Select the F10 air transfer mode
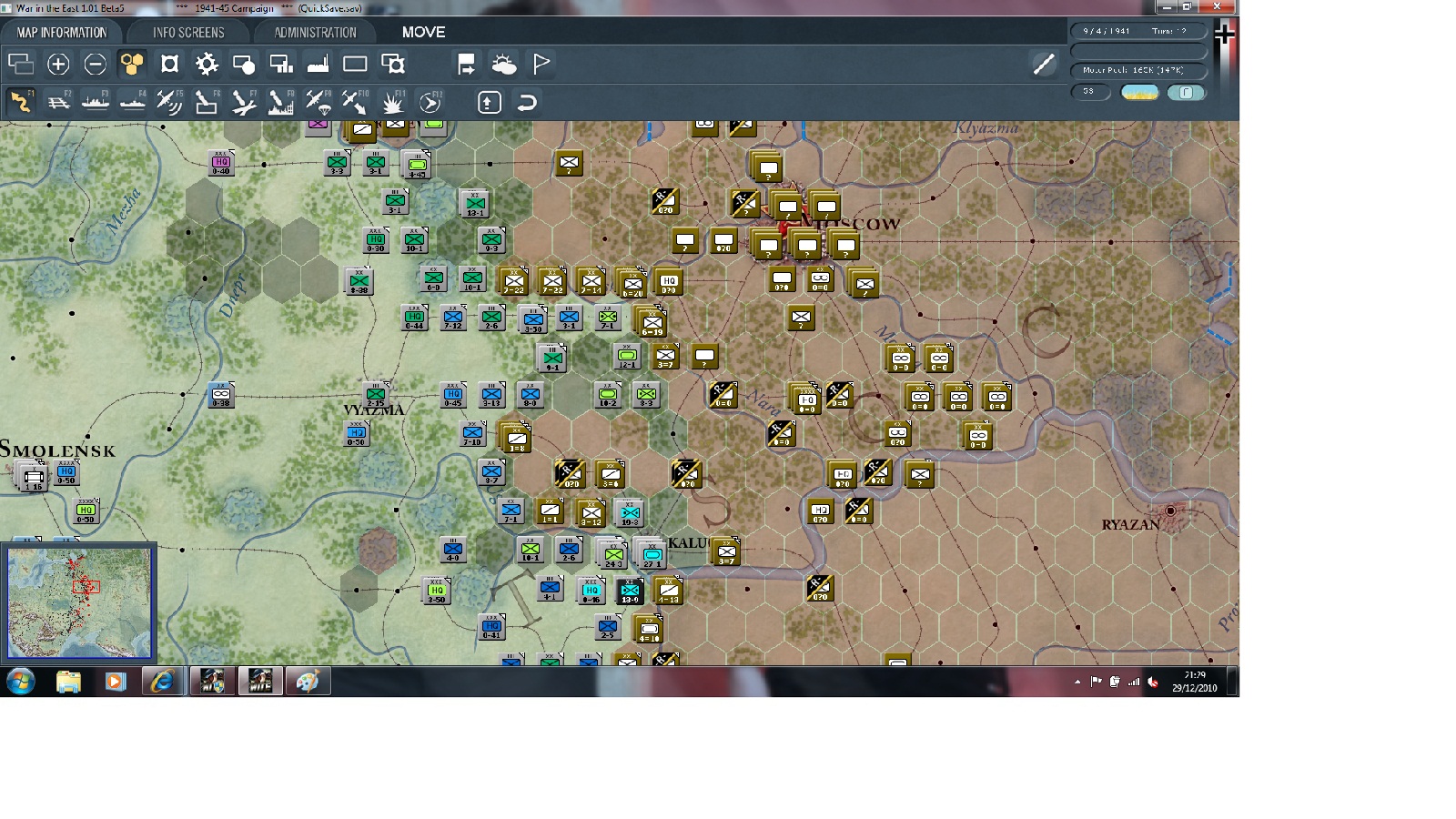The width and height of the screenshot is (1456, 819). 356,102
